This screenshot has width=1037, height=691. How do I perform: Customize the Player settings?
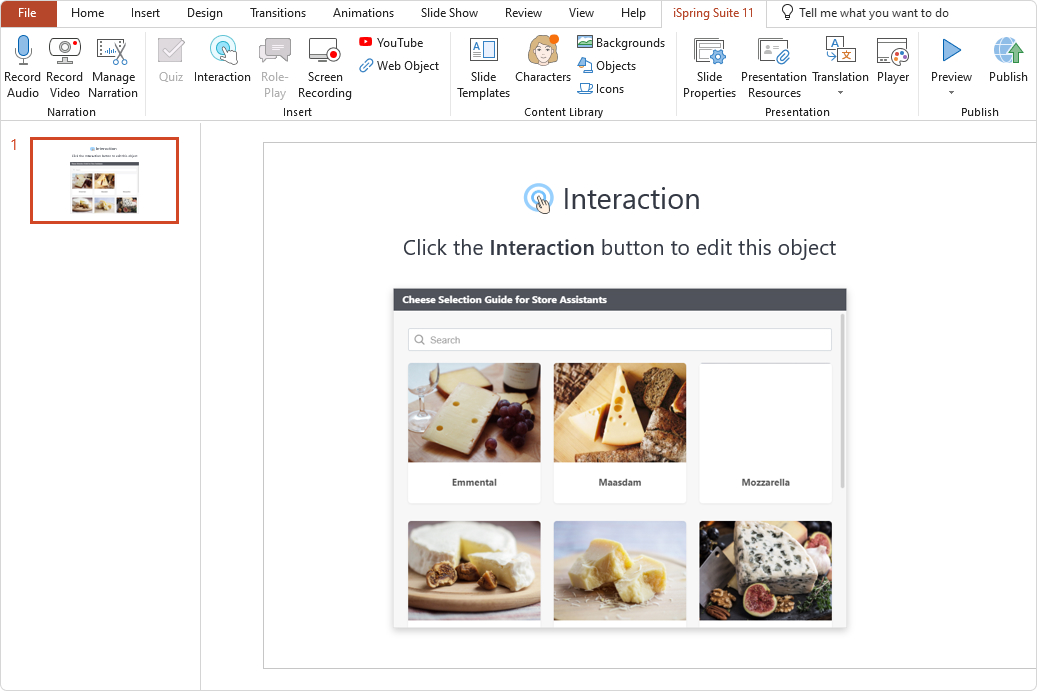893,65
